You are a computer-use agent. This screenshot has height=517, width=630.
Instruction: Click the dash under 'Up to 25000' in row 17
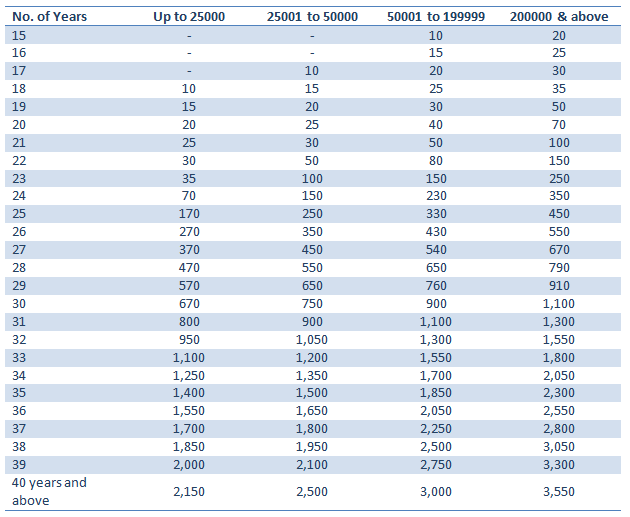tap(188, 71)
